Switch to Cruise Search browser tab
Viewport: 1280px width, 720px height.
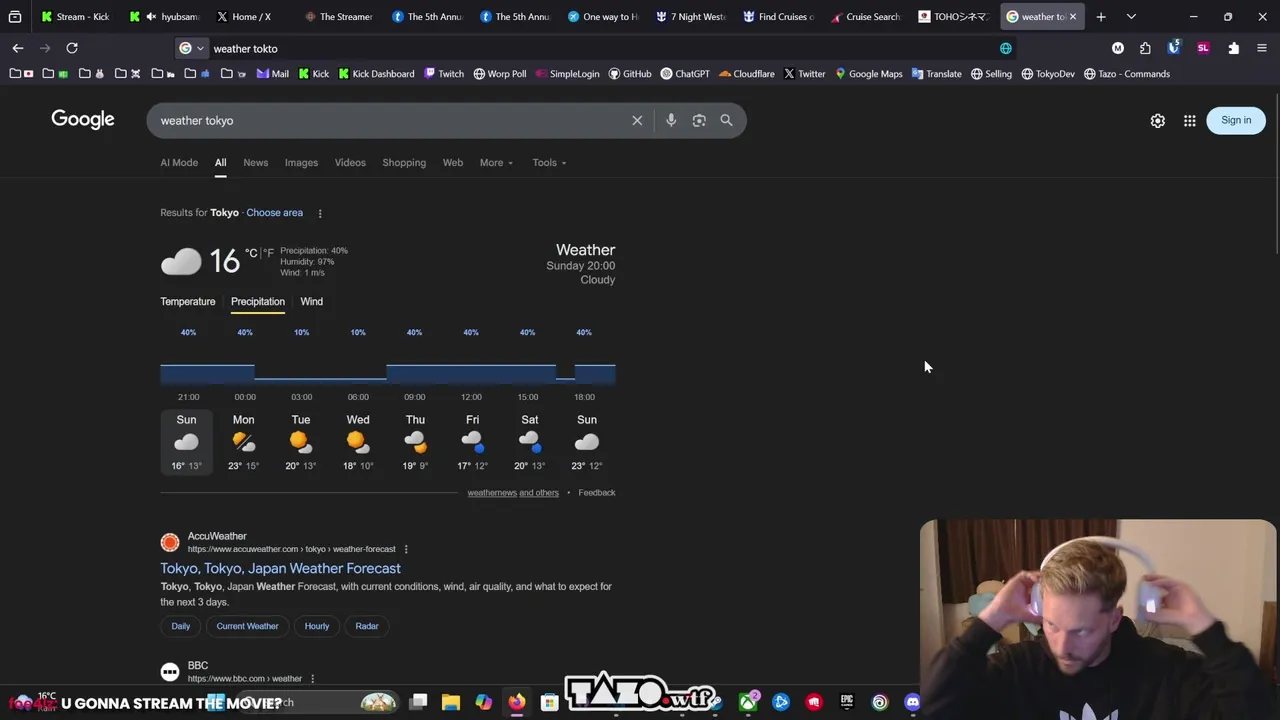point(866,16)
